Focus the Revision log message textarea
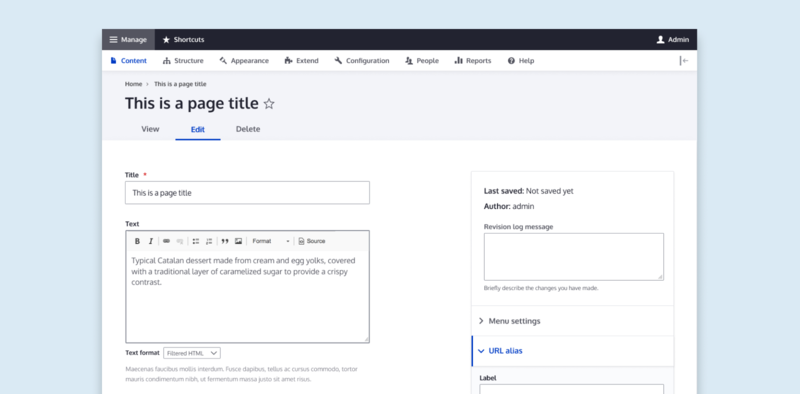800x394 pixels. [x=574, y=257]
